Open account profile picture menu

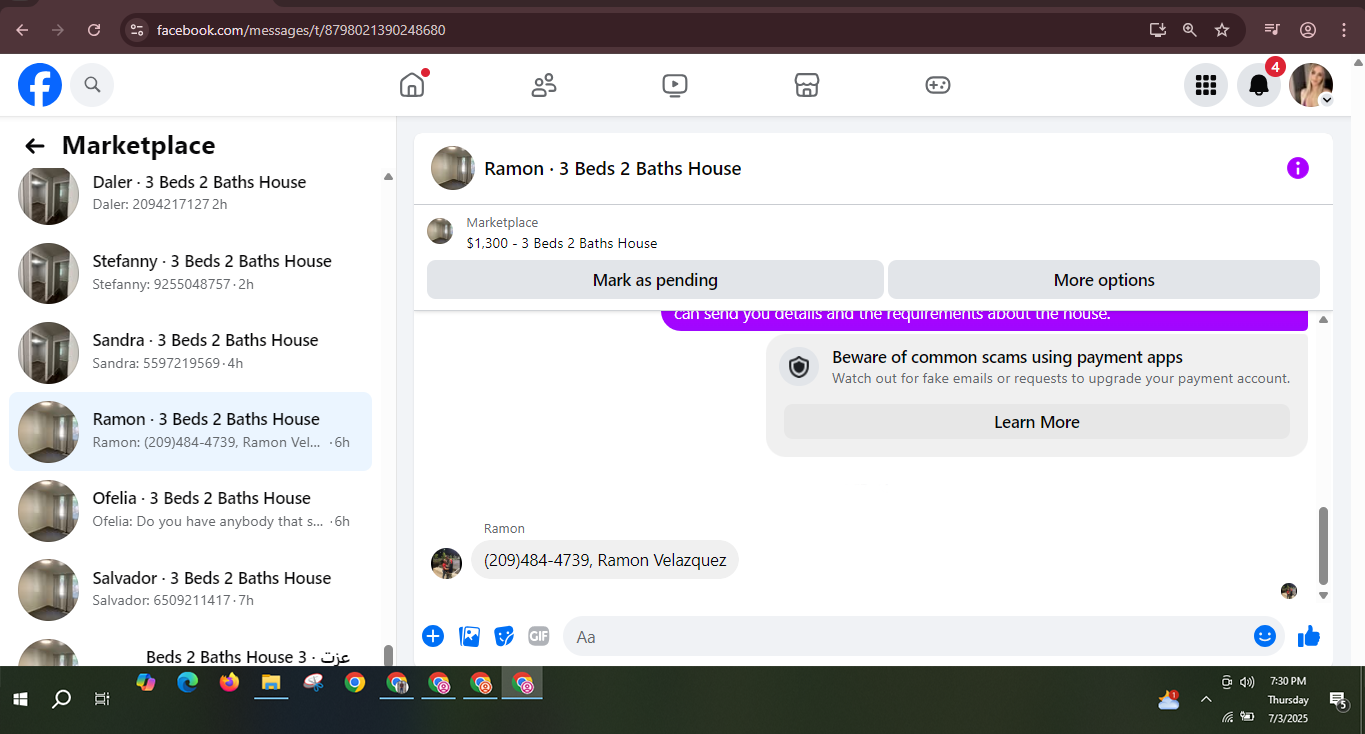pos(1311,85)
